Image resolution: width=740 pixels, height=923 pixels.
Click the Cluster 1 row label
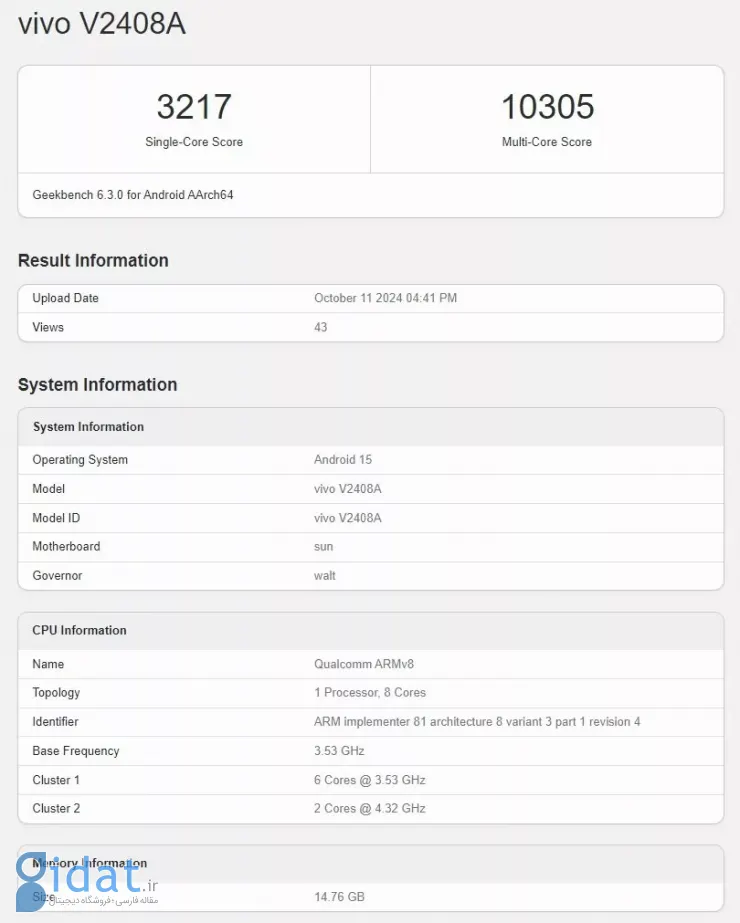56,780
